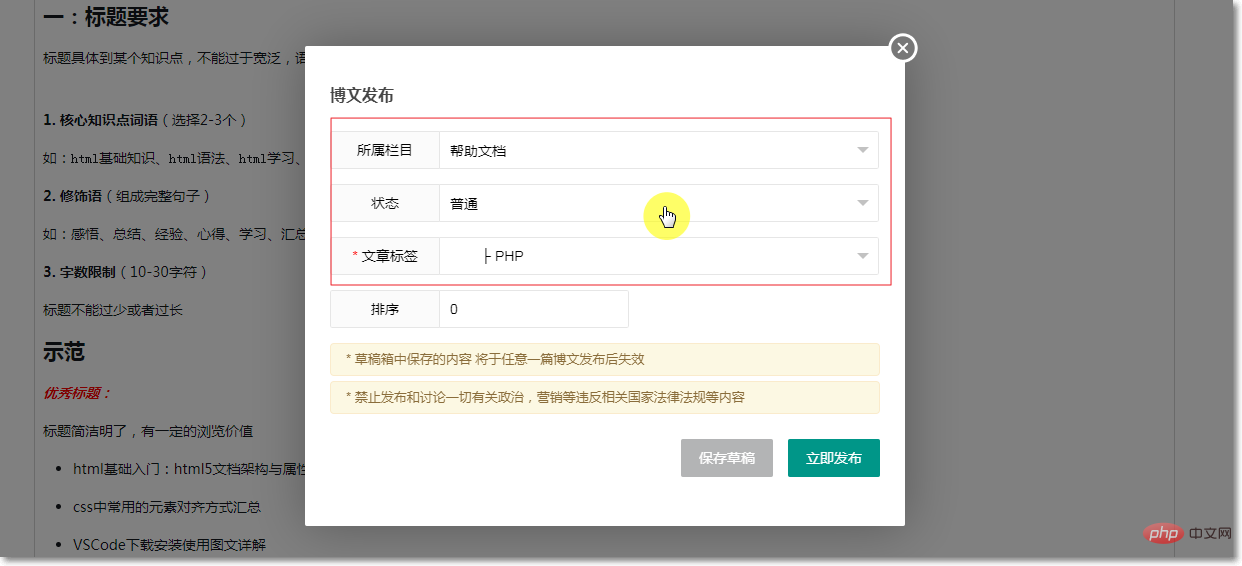The height and width of the screenshot is (566, 1242).
Task: Click the 排序 label
Action: pyautogui.click(x=385, y=309)
